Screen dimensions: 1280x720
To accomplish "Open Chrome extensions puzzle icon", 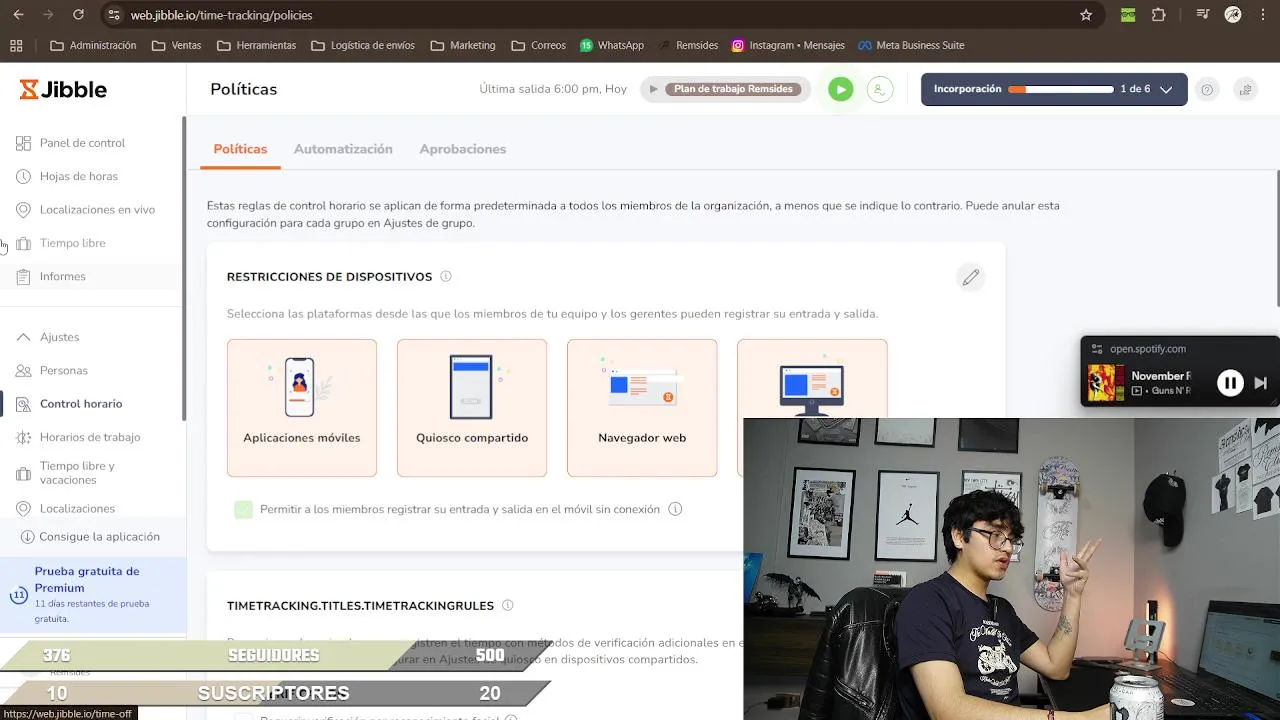I will (x=1159, y=15).
